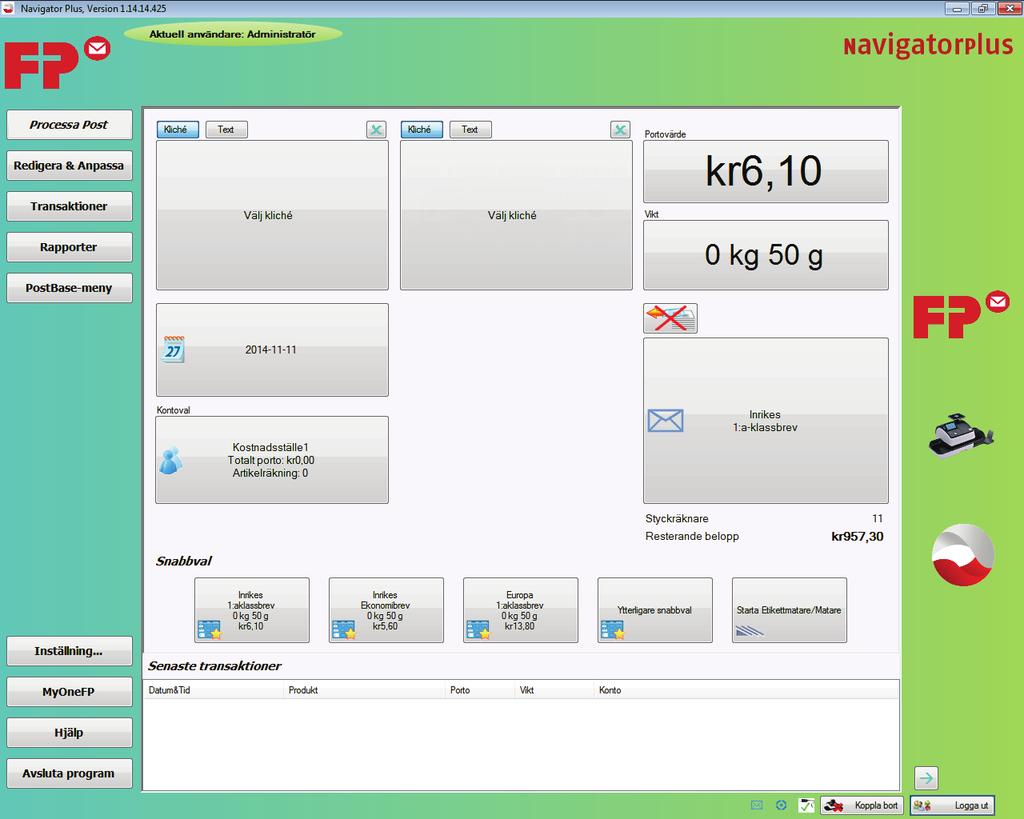Viewport: 1024px width, 819px height.
Task: Click Starta Etikettmatare/Matare
Action: [x=790, y=610]
